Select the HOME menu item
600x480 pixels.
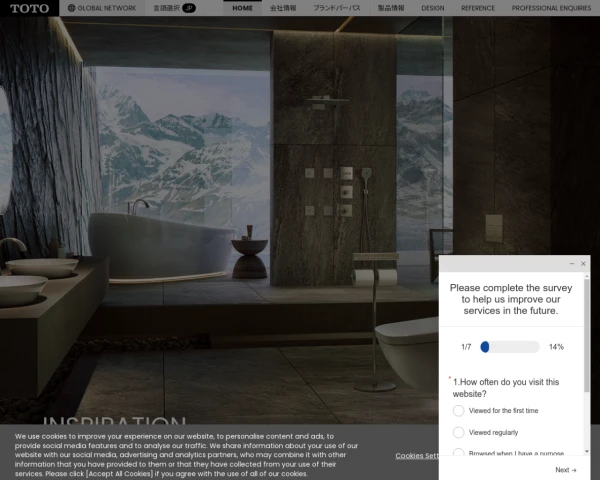(x=243, y=8)
